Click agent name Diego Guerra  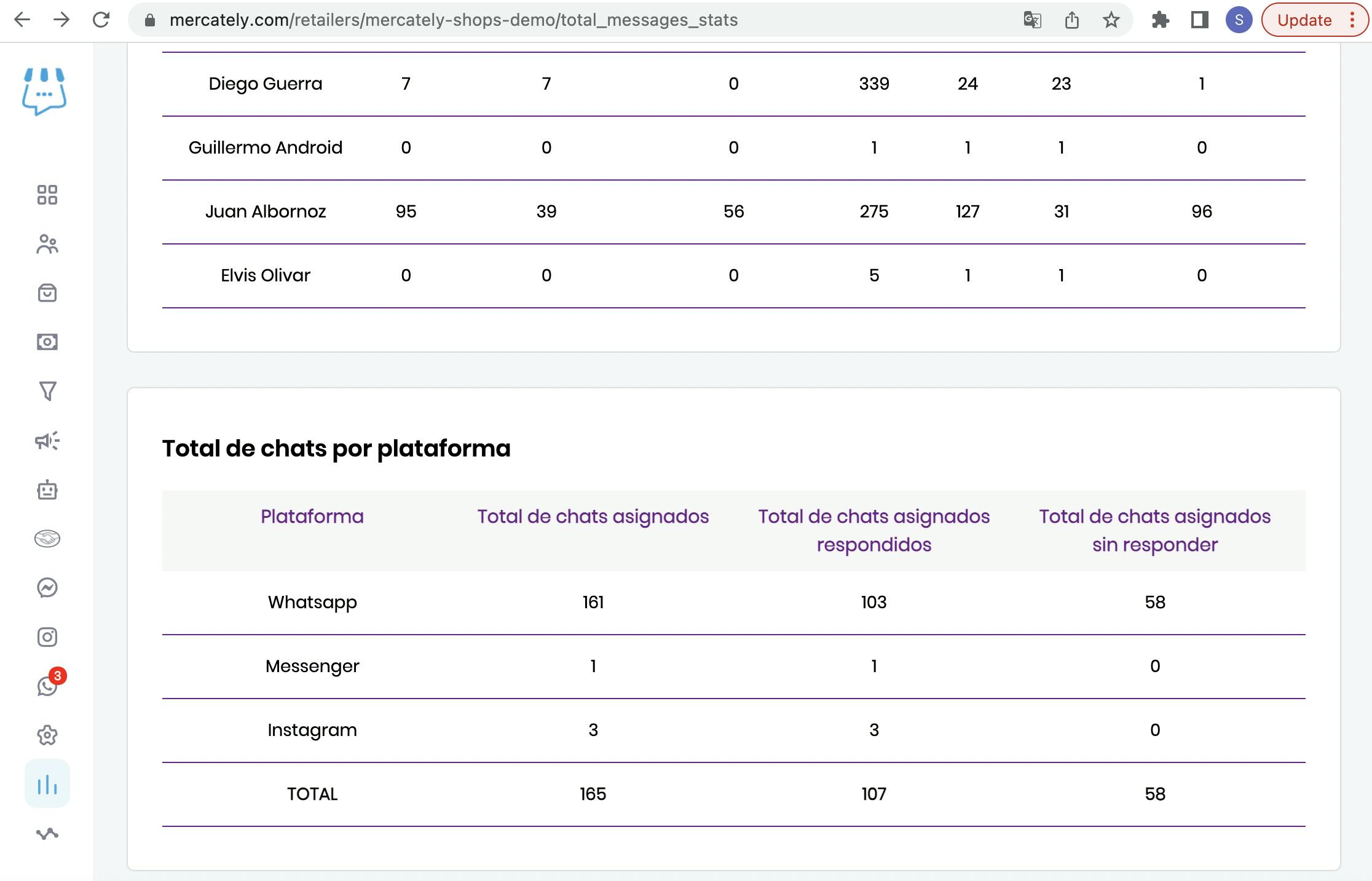point(266,84)
